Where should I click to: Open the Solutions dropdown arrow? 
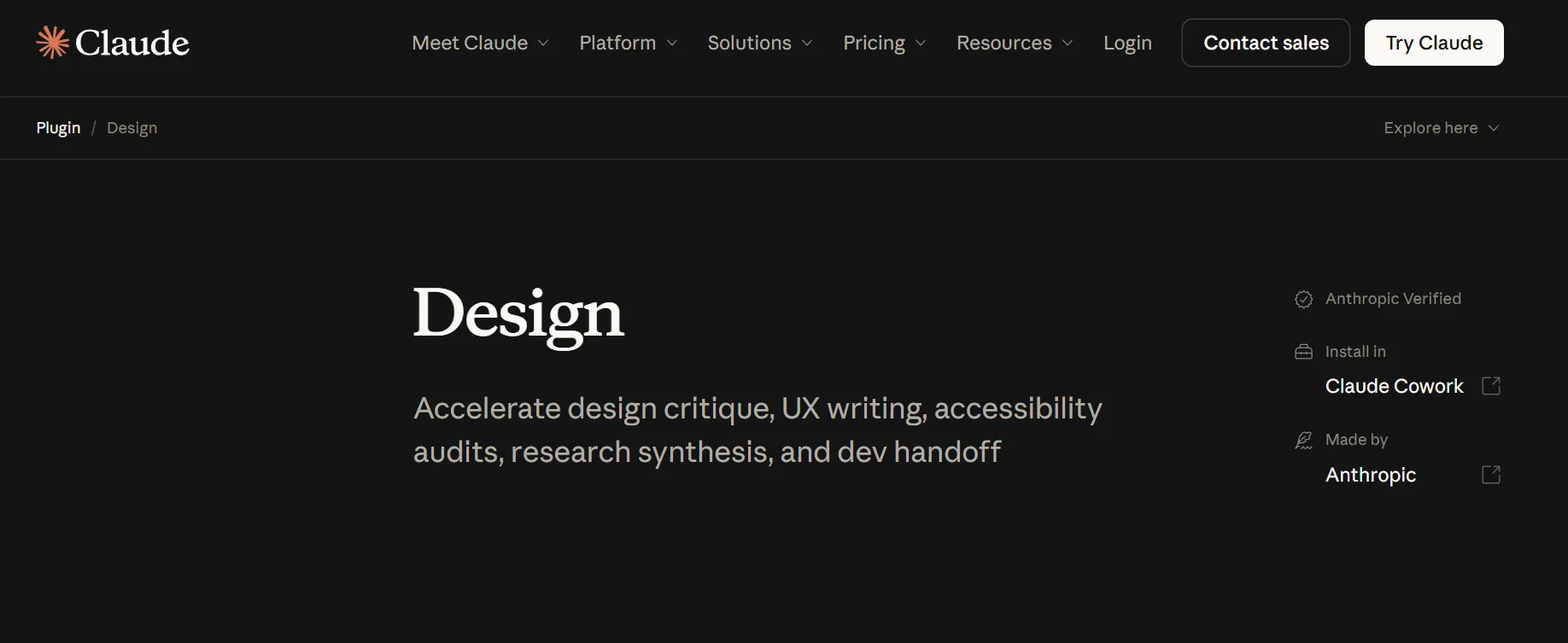(807, 43)
